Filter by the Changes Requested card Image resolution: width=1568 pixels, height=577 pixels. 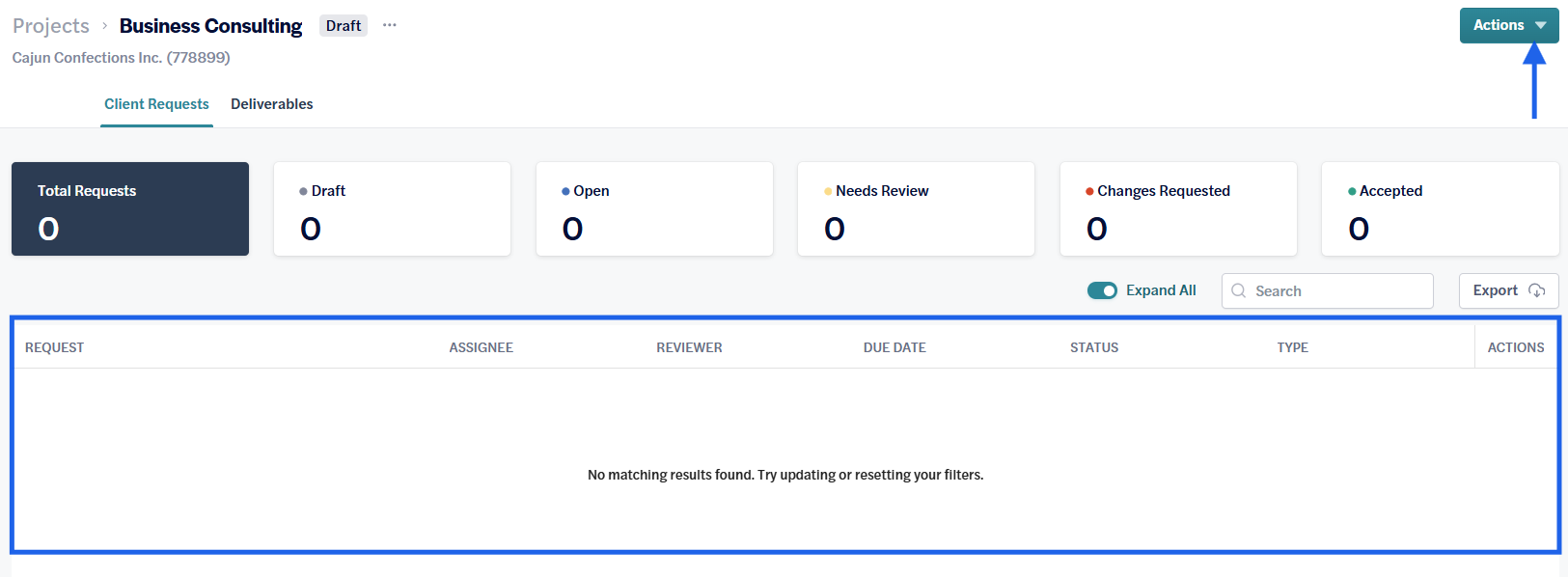(x=1178, y=208)
